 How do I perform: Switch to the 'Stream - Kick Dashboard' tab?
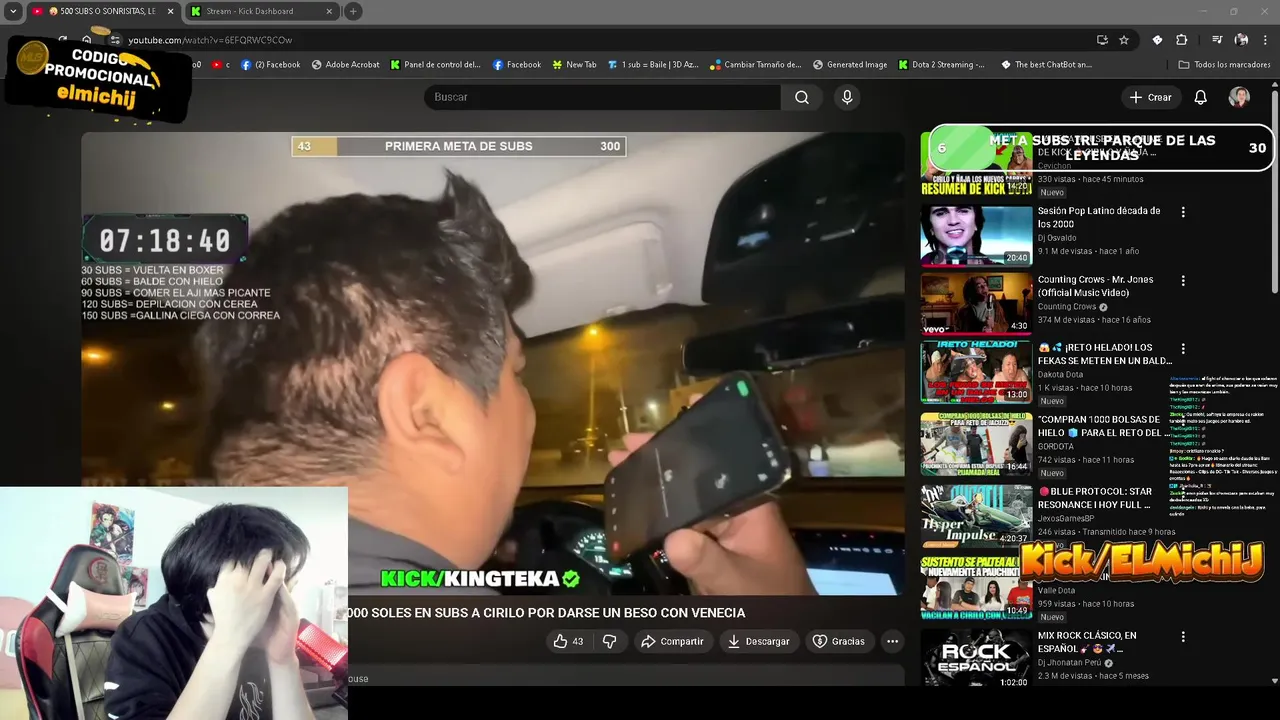pos(262,11)
